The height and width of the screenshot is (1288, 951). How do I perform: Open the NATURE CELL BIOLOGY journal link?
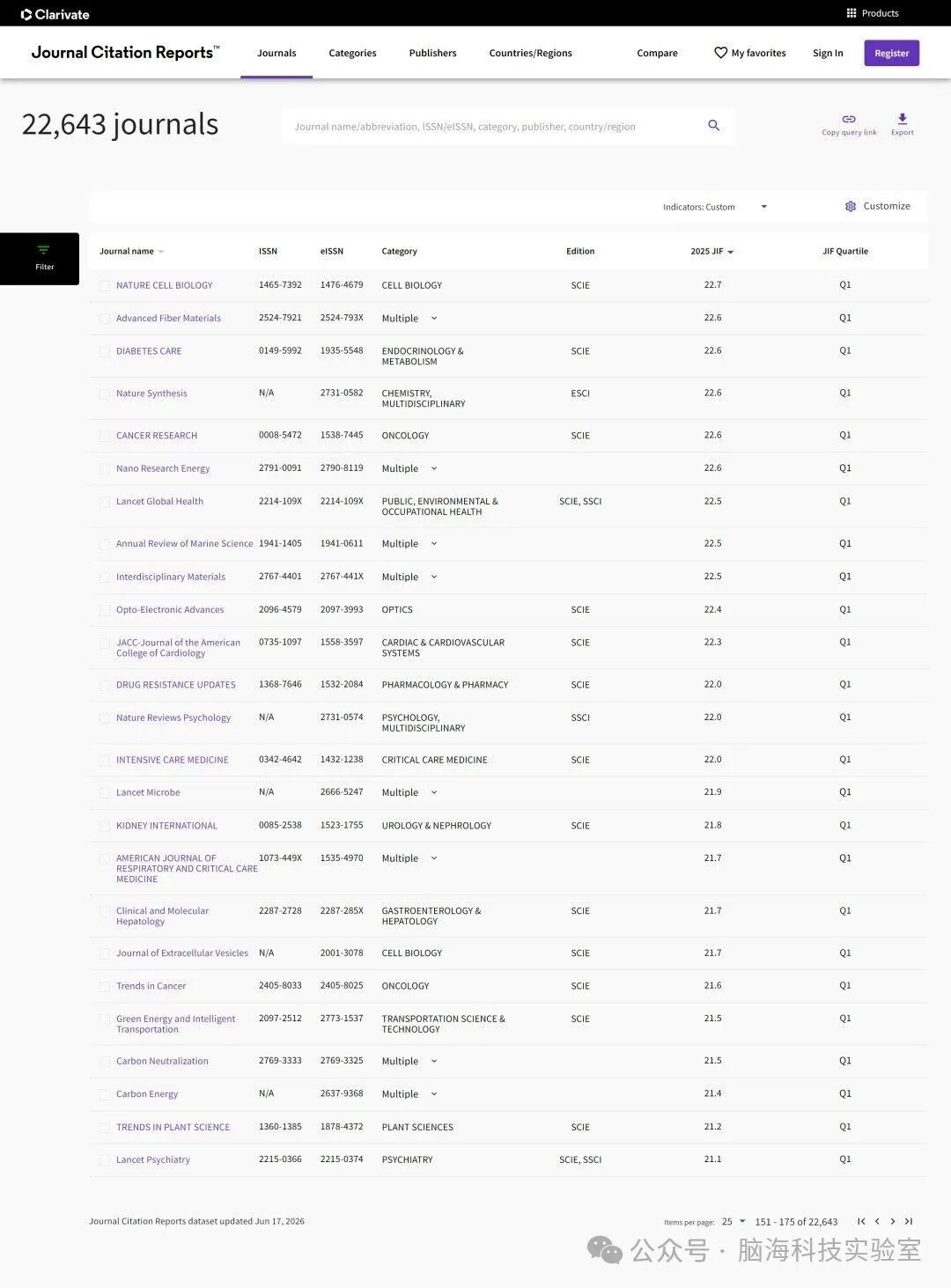pos(165,285)
